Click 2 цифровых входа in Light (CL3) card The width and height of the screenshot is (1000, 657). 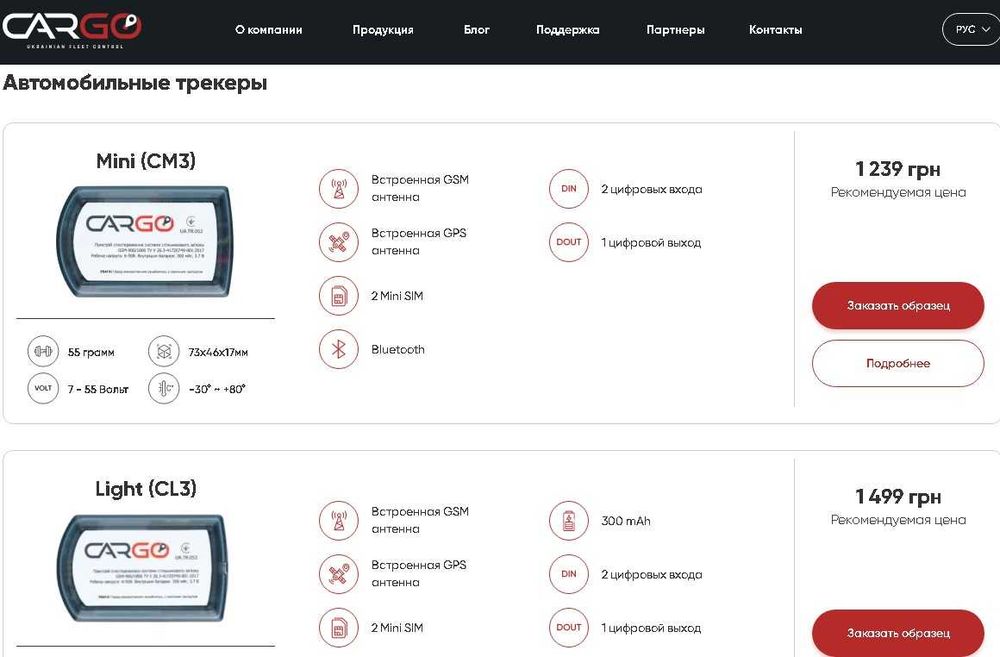click(652, 575)
